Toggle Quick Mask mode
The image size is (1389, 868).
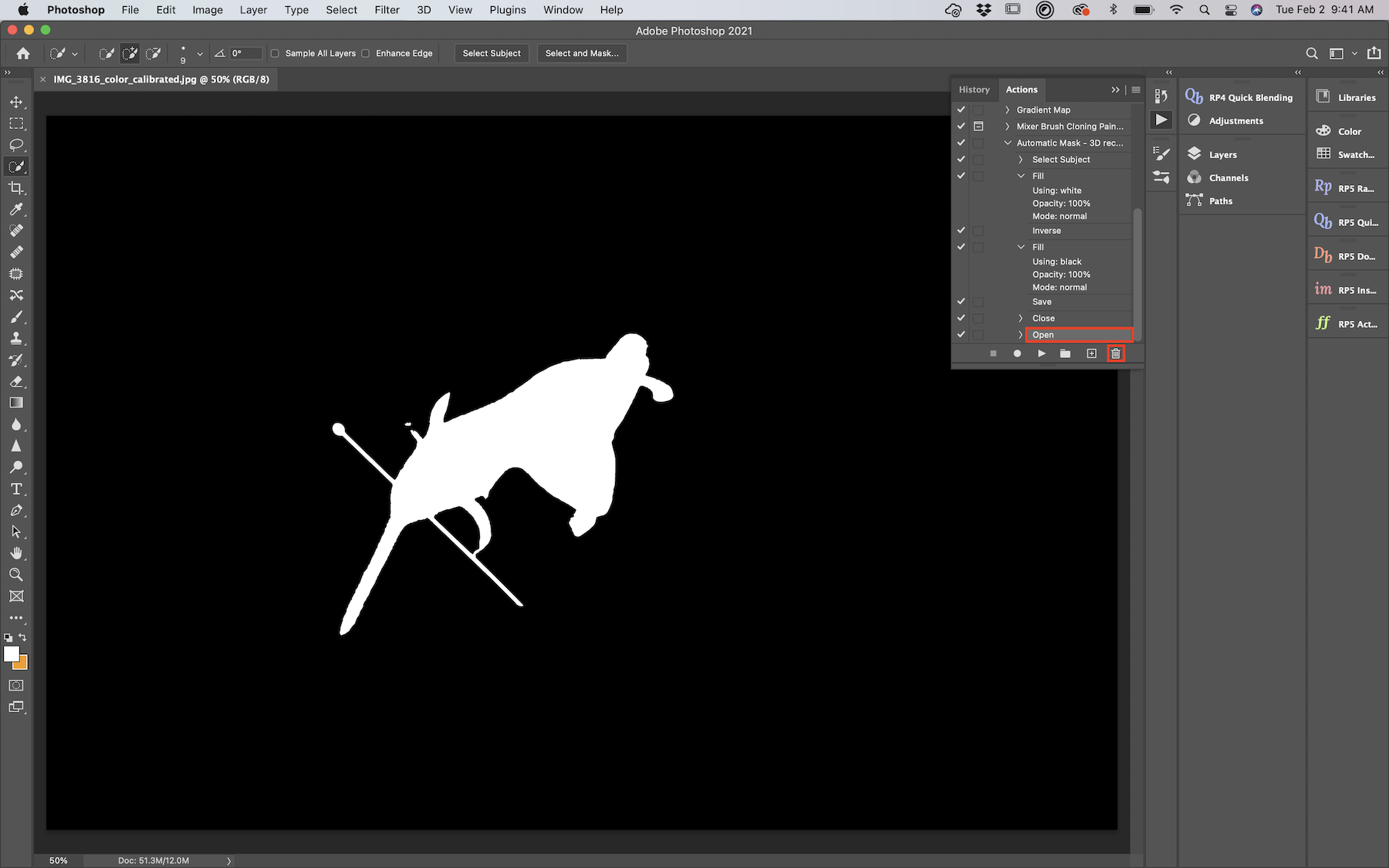16,685
